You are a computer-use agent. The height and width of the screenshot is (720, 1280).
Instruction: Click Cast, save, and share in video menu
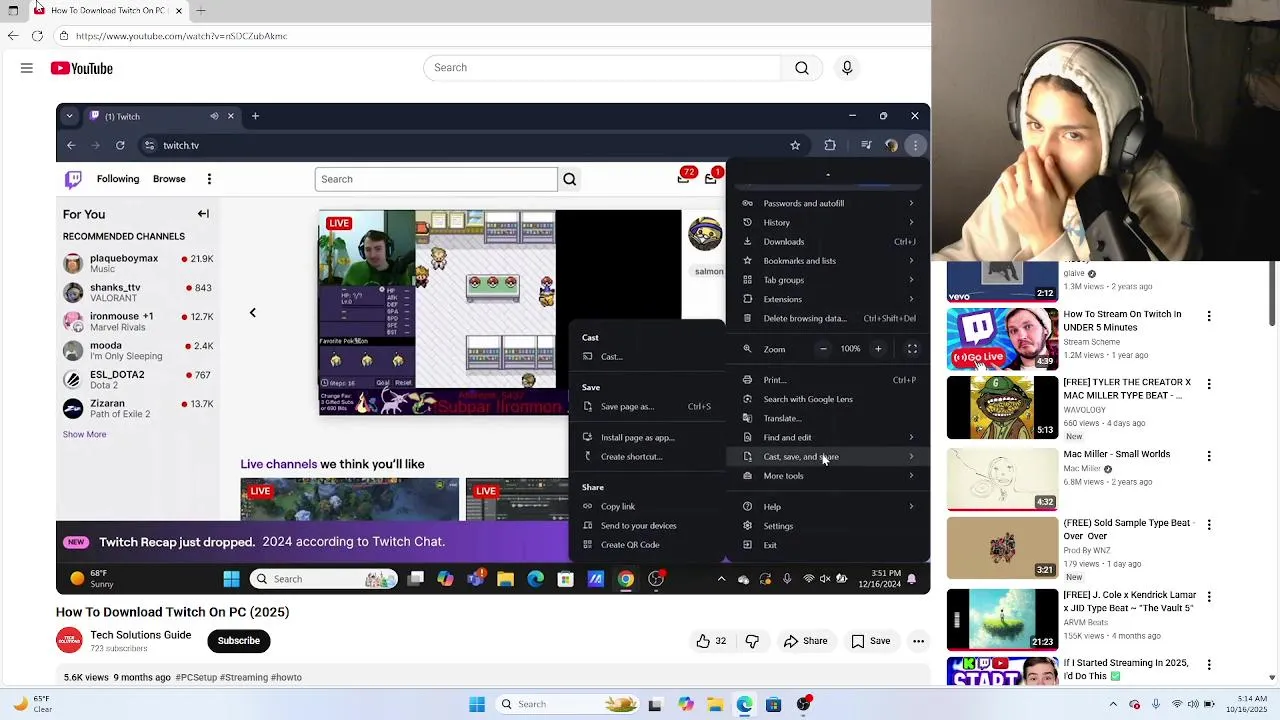point(828,457)
